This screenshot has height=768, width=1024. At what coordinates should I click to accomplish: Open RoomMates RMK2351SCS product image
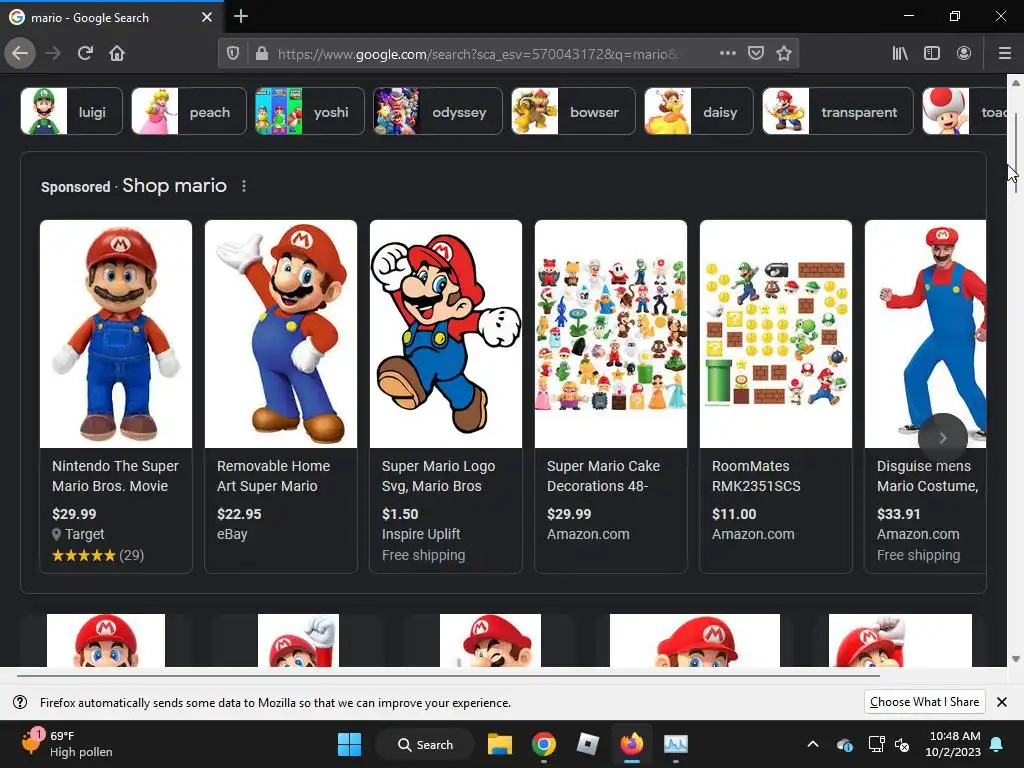click(x=776, y=334)
